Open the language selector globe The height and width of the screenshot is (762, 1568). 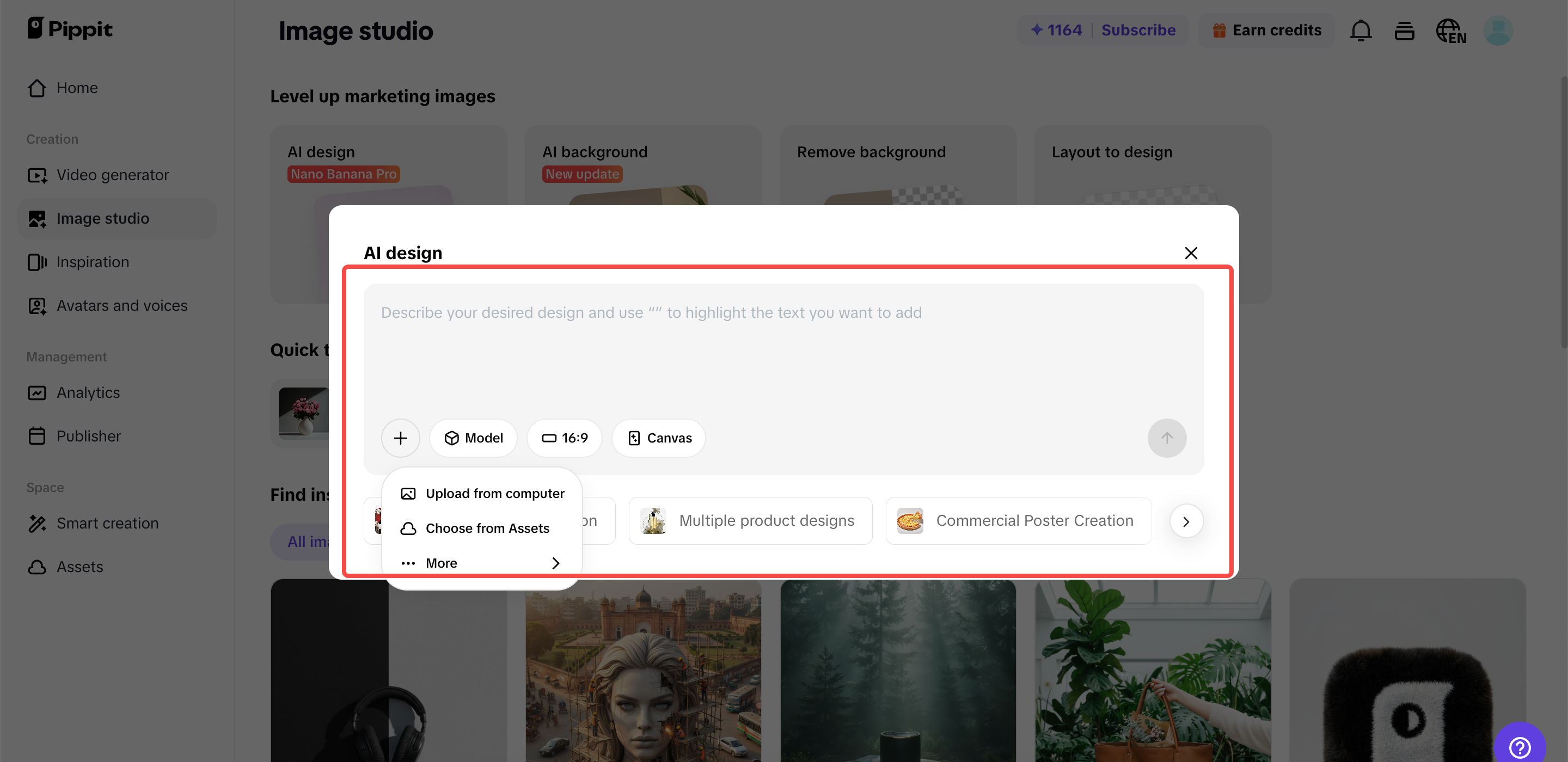1450,30
